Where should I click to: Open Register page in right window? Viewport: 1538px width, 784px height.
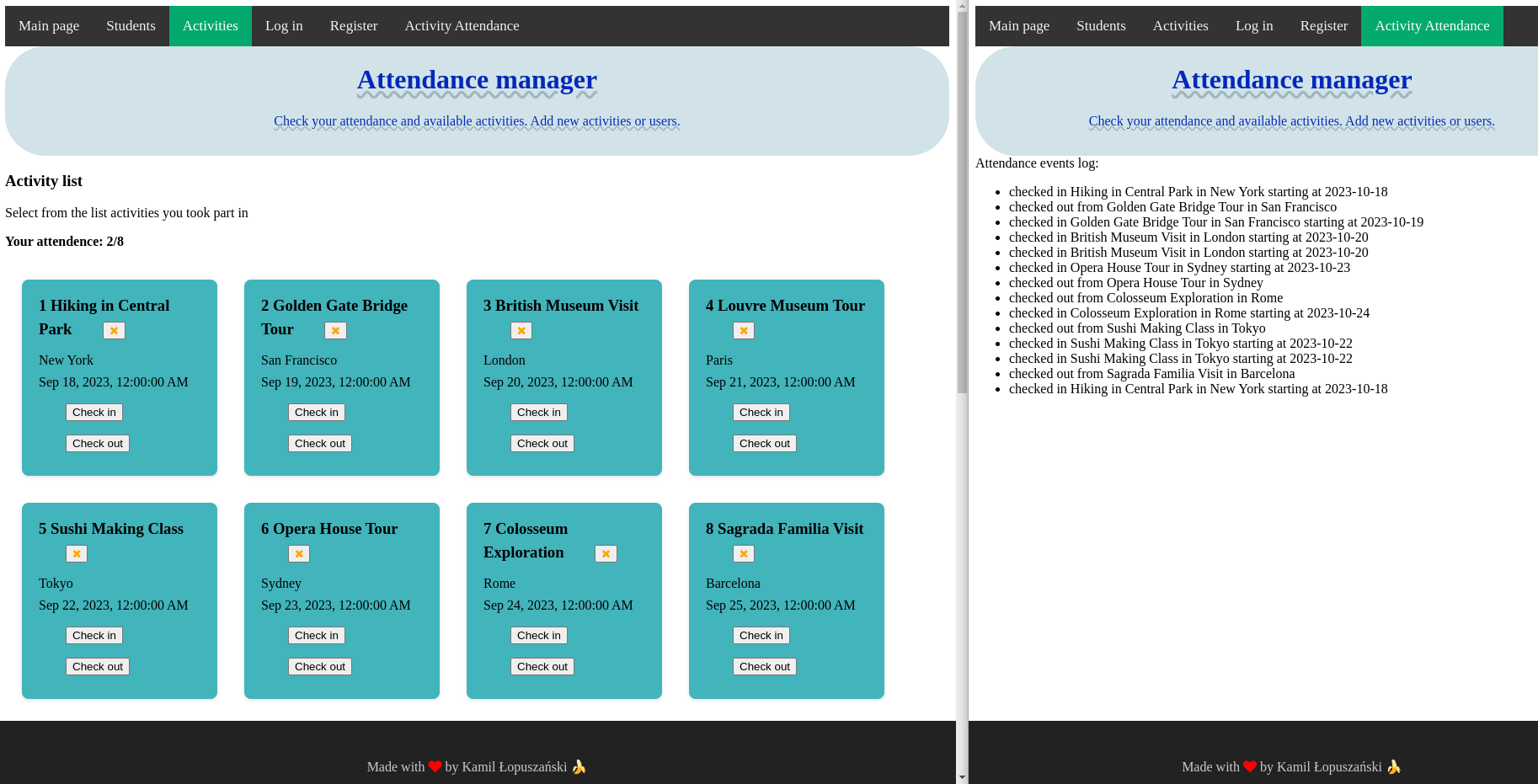click(1324, 26)
